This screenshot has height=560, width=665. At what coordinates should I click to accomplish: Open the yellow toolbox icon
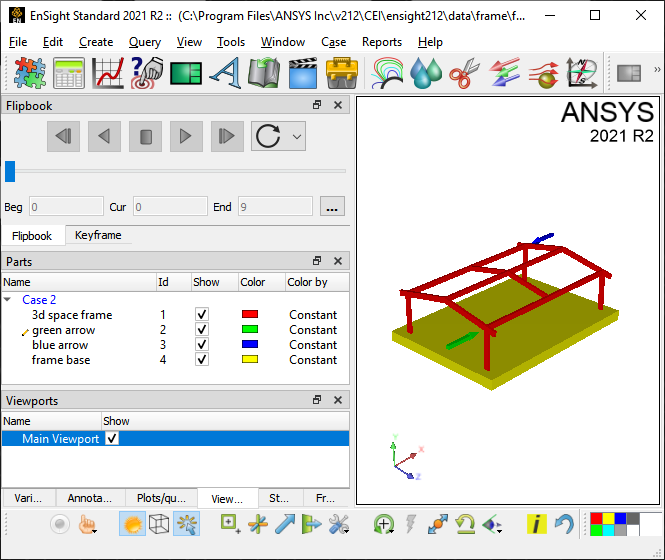tap(342, 73)
